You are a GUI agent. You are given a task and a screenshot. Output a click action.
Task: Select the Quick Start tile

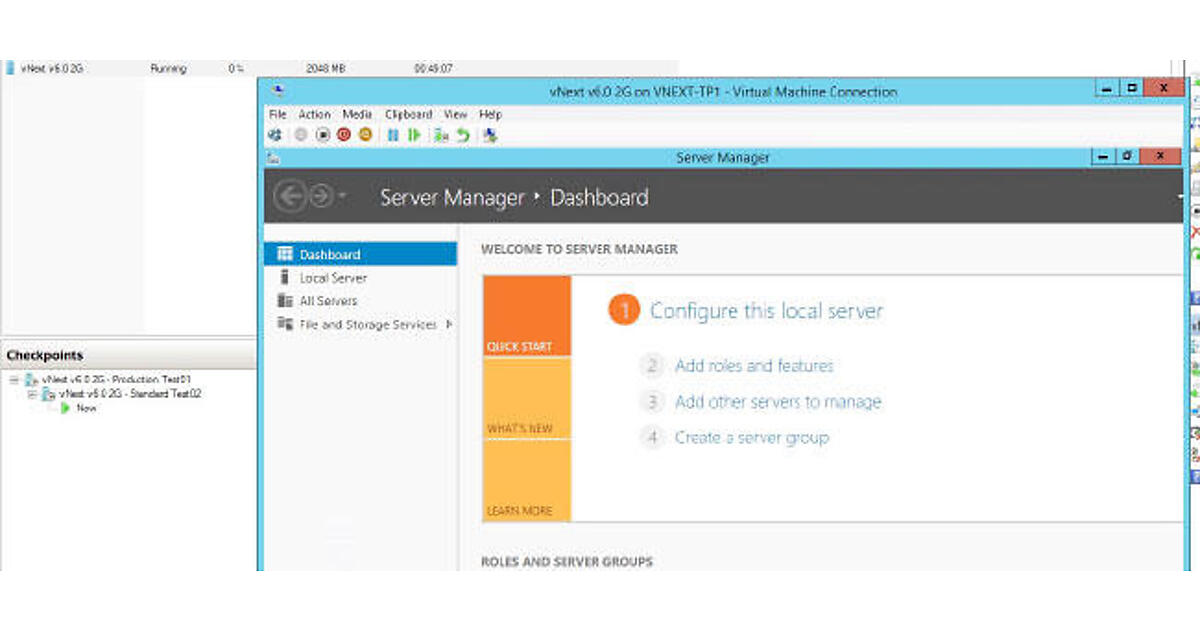point(527,317)
